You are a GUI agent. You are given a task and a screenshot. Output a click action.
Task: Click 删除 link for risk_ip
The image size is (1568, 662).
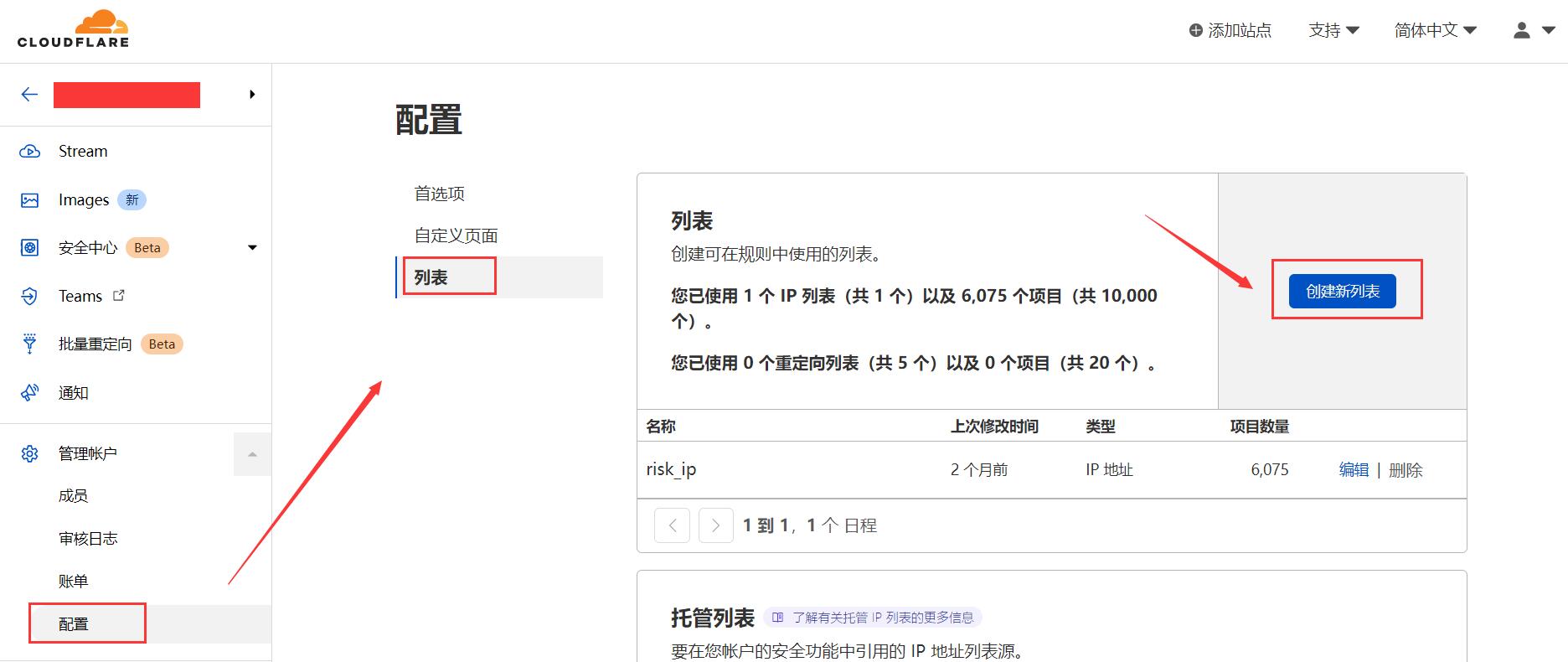click(x=1406, y=470)
